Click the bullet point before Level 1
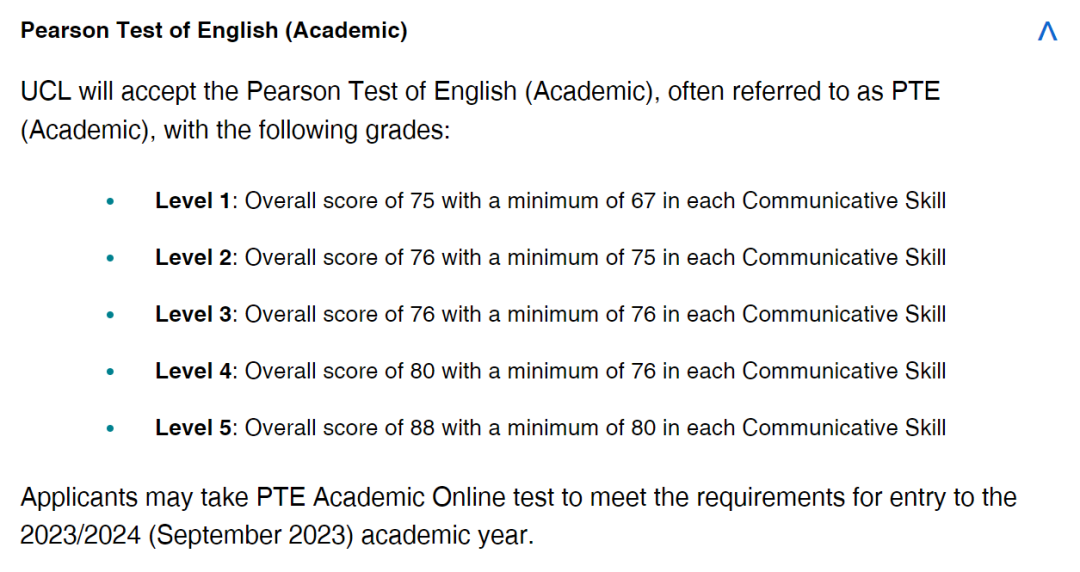 pos(110,202)
